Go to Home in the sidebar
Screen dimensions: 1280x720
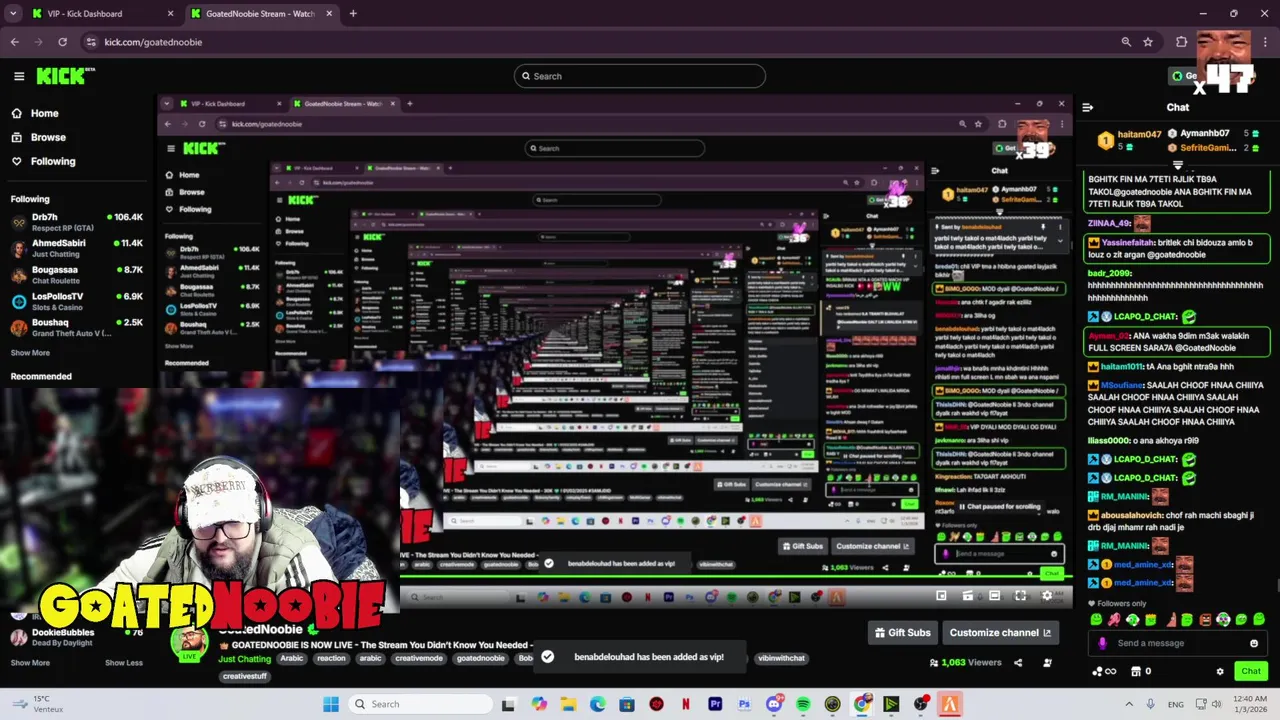44,113
